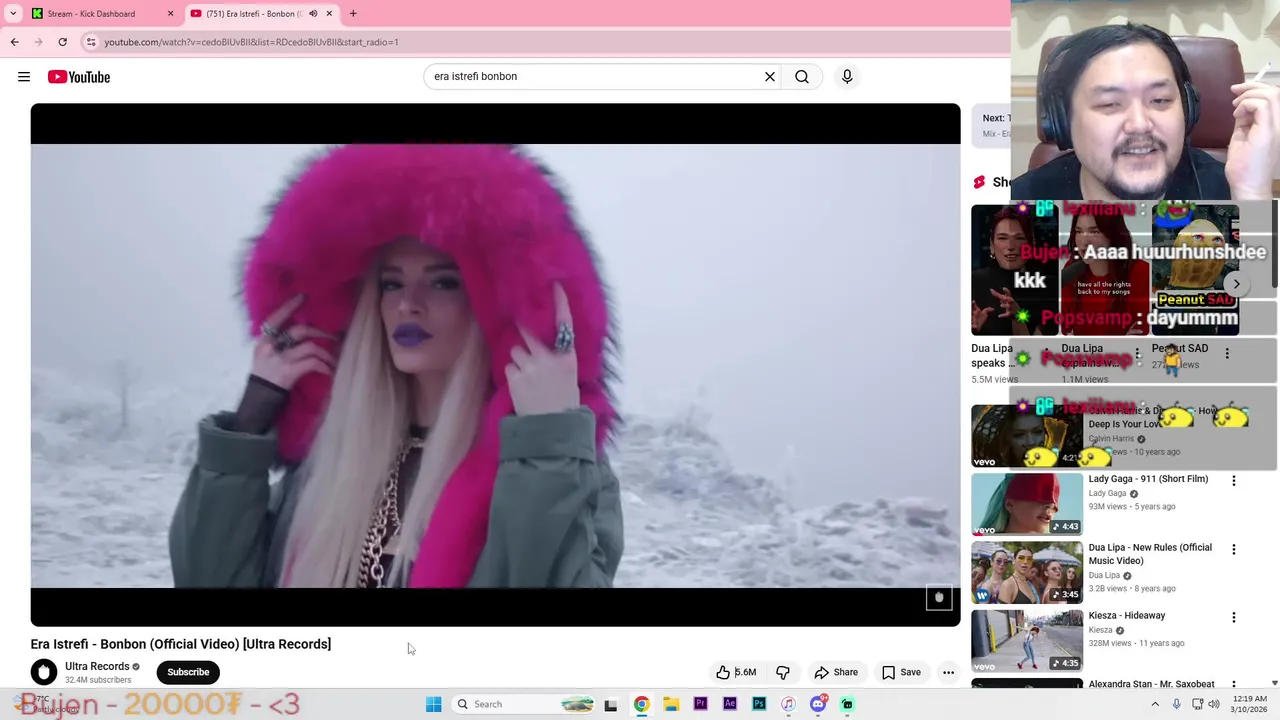This screenshot has height=720, width=1280.
Task: Open Ultra Records channel name link
Action: 97,666
